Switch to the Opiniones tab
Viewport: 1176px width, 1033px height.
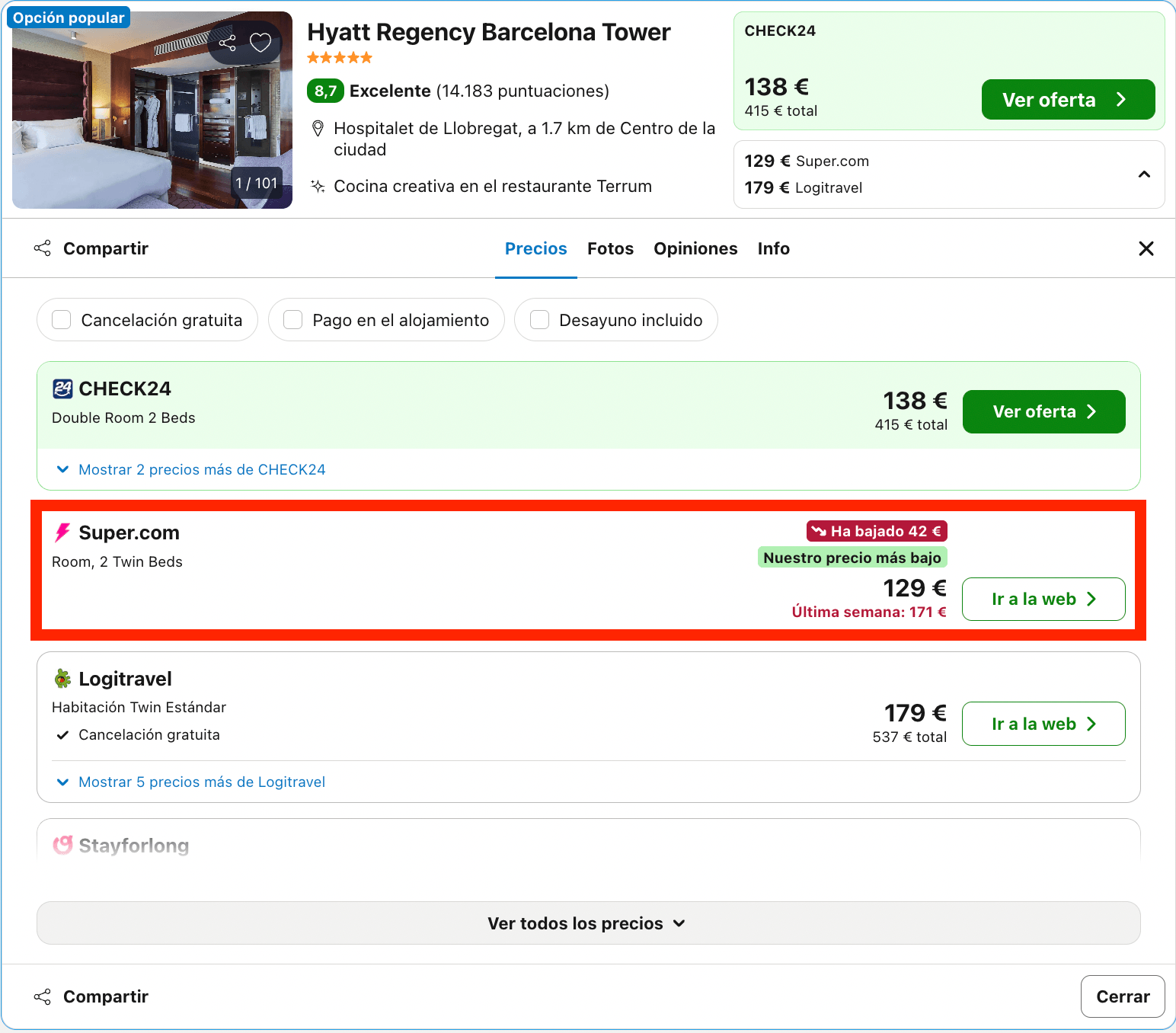pyautogui.click(x=695, y=248)
